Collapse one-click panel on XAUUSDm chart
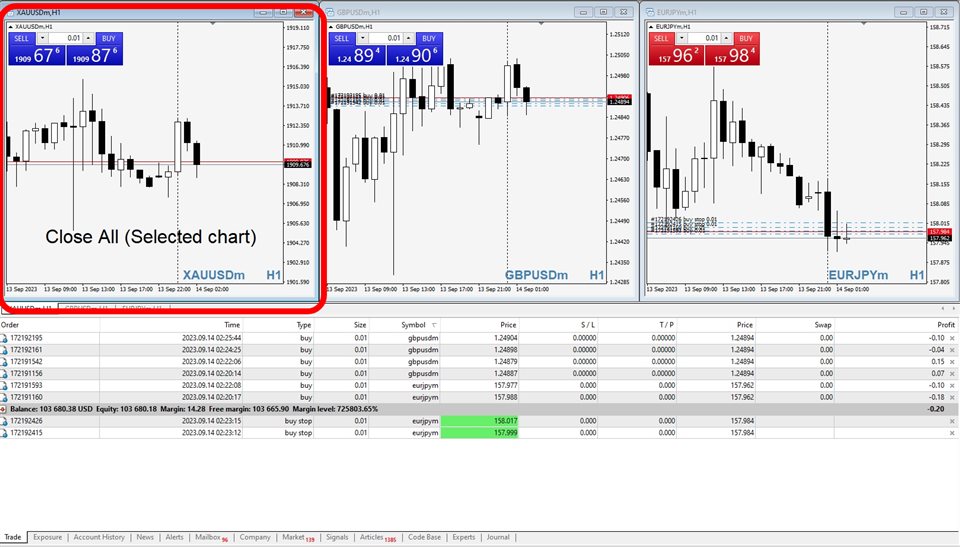This screenshot has height=547, width=960. click(11, 27)
